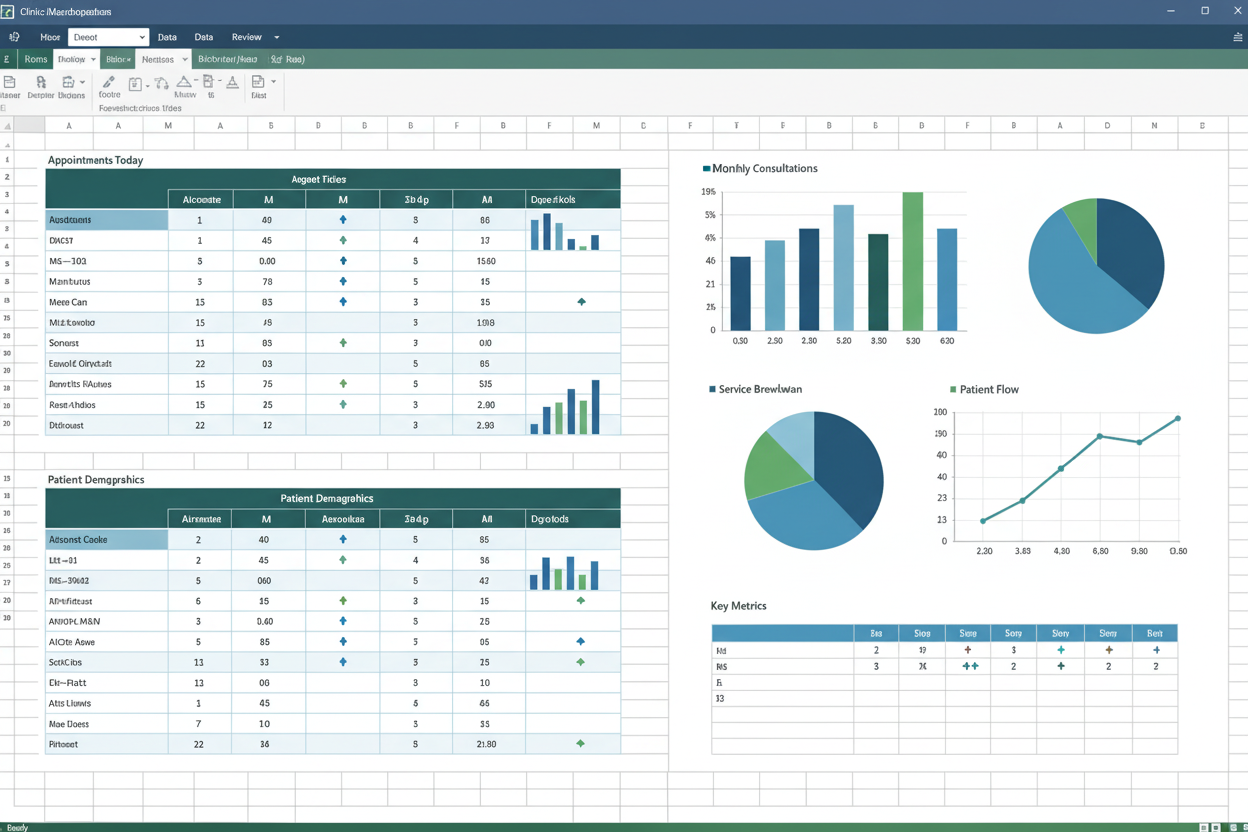Open the Deoot combo box dropdown
Screen dimensions: 1248x832
[141, 37]
